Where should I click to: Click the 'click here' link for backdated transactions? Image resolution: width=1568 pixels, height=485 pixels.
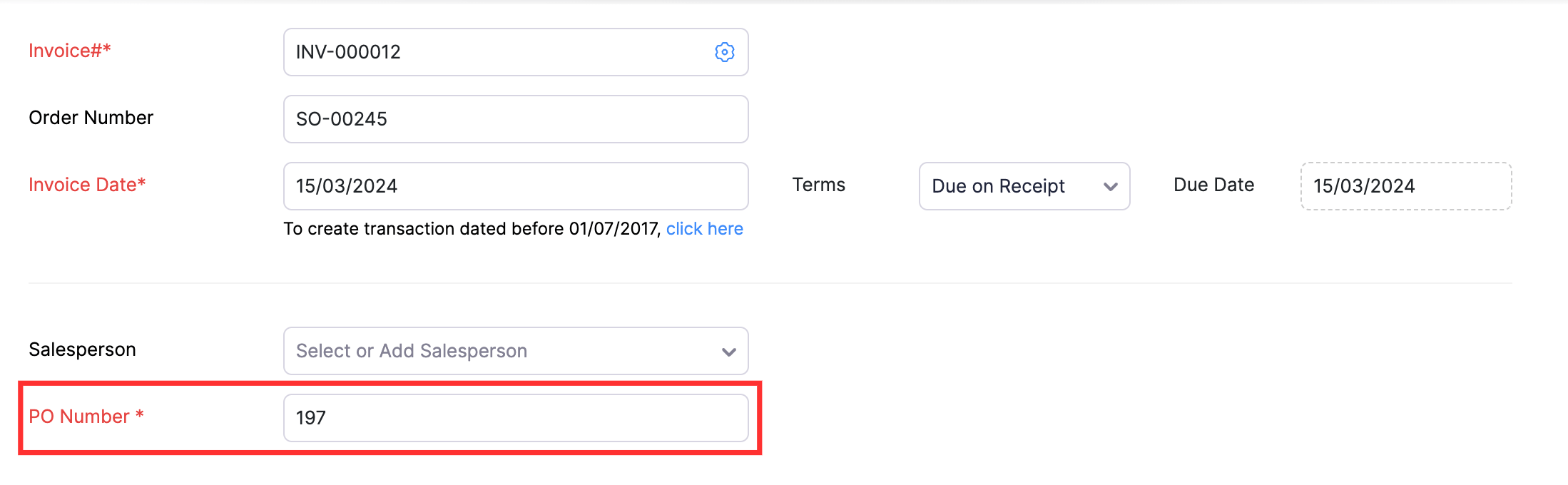click(705, 228)
